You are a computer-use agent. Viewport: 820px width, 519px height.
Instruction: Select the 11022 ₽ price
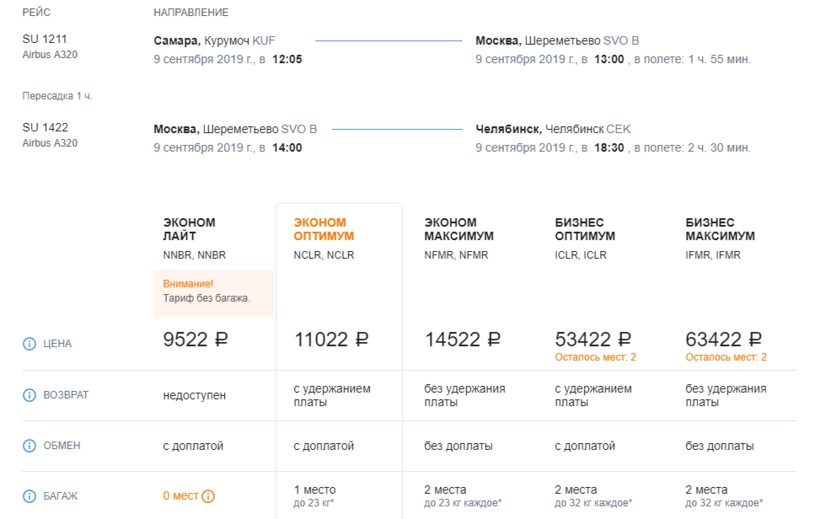[332, 339]
